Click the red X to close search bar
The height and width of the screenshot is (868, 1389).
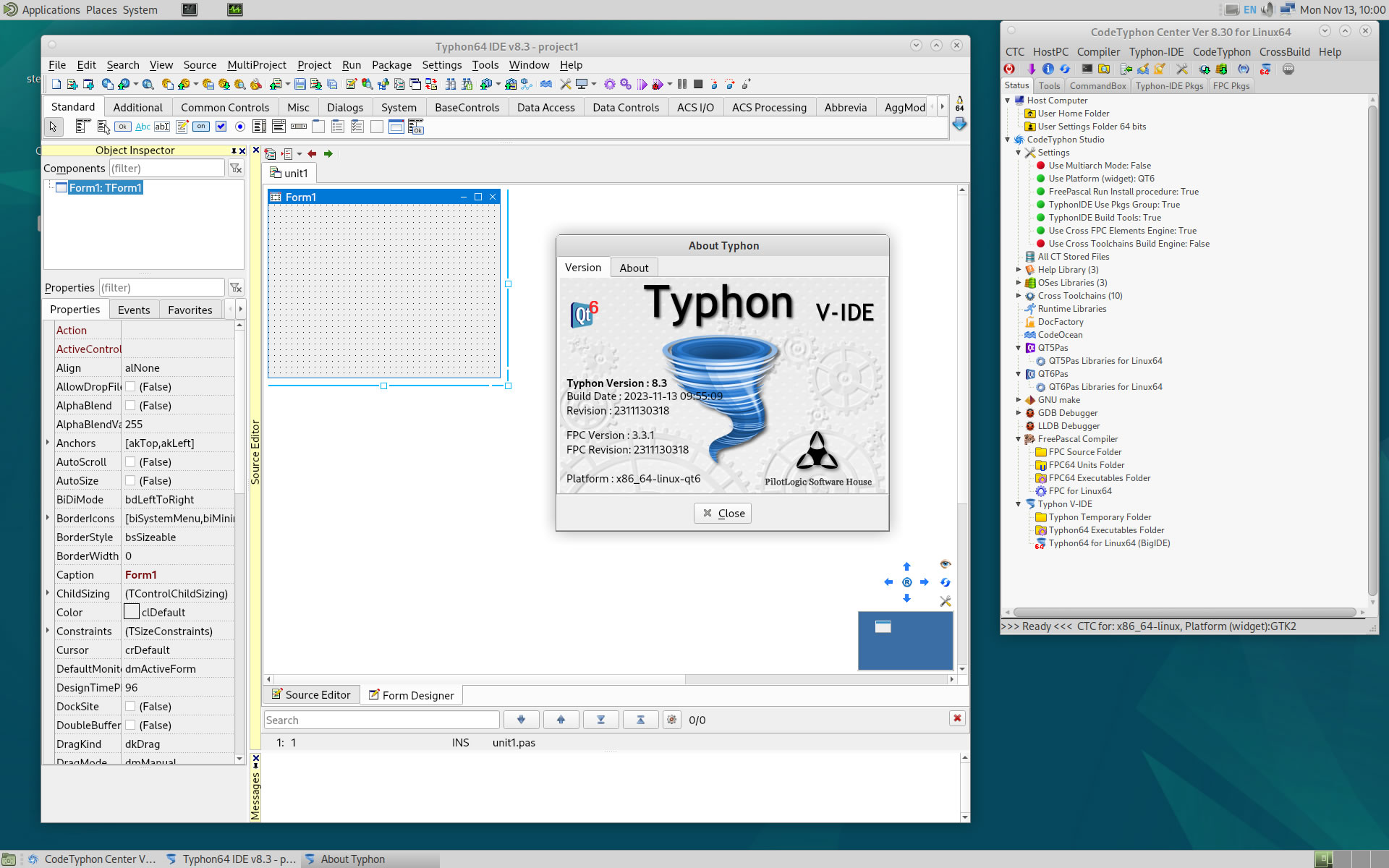[957, 718]
